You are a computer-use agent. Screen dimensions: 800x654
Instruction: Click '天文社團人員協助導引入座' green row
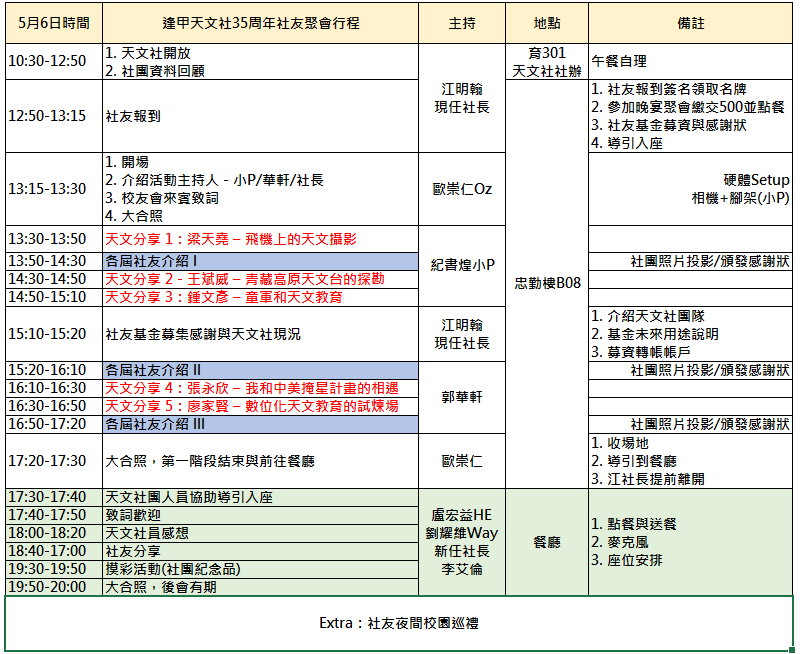click(260, 497)
